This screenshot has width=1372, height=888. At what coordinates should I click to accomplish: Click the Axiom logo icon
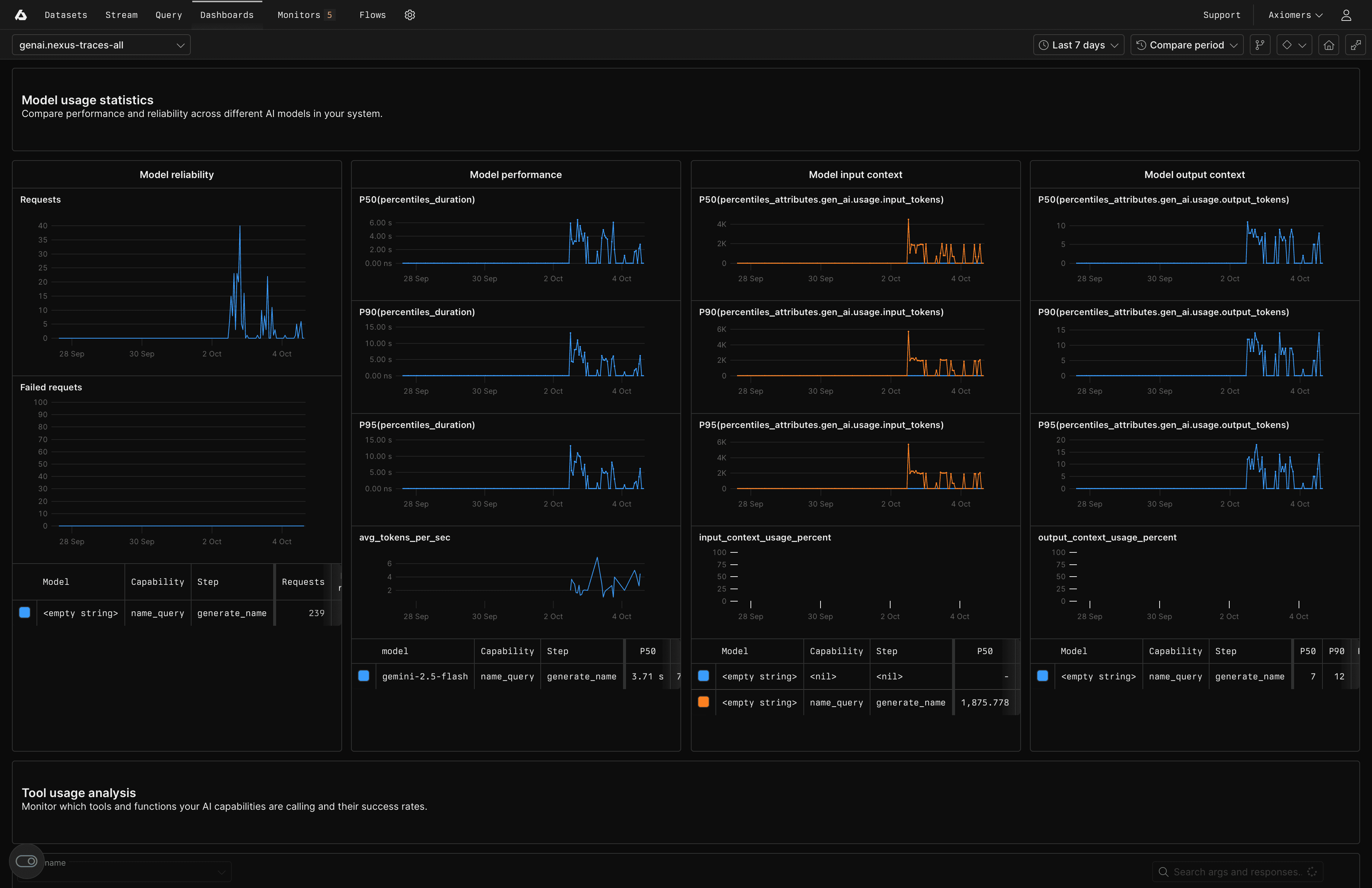pyautogui.click(x=21, y=15)
